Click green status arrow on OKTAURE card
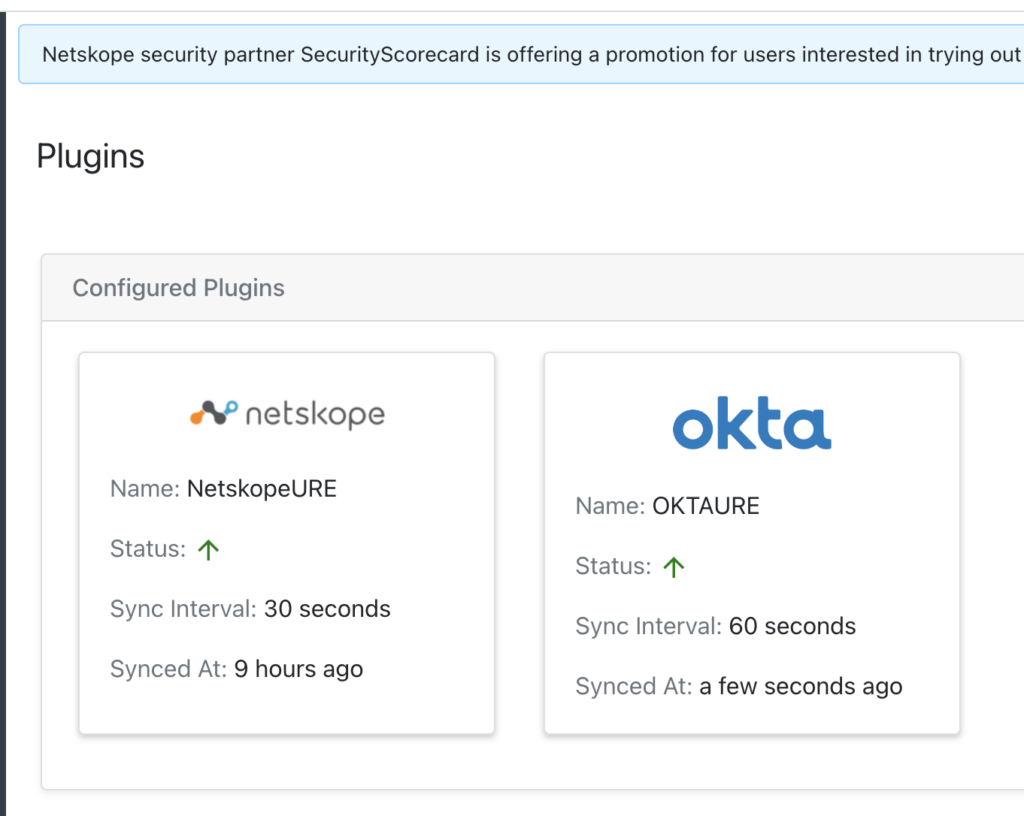This screenshot has height=816, width=1024. pos(673,567)
